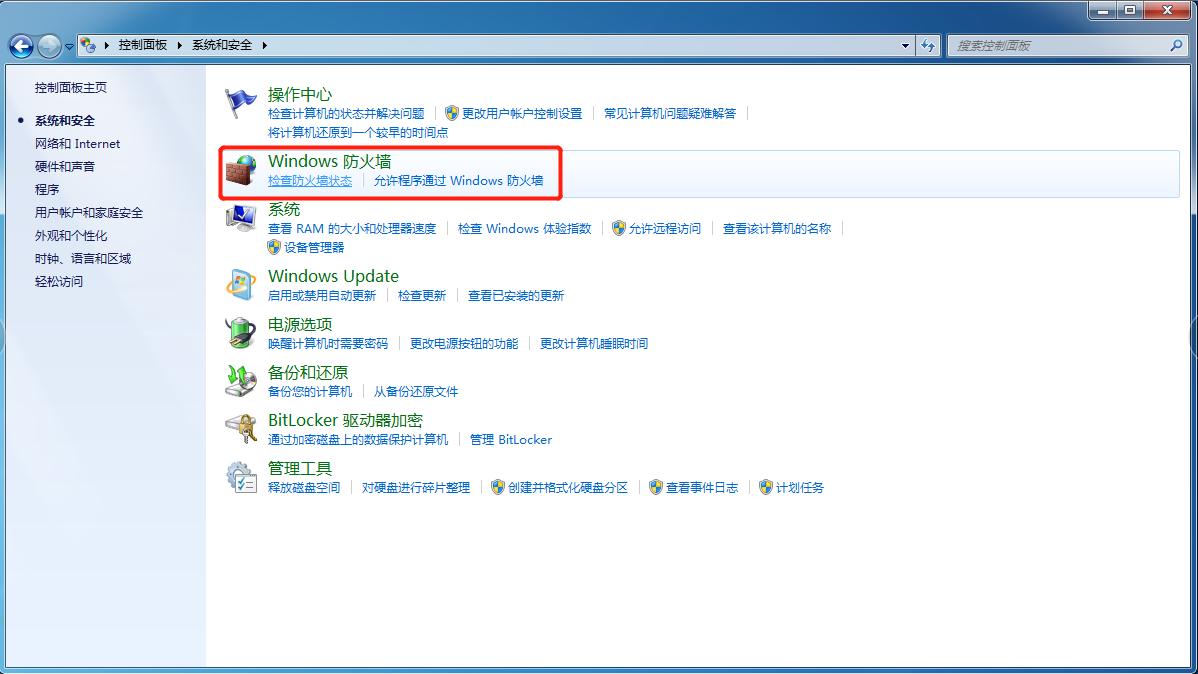Select 网络和 Internet in the left sidebar
1198x674 pixels.
point(77,143)
